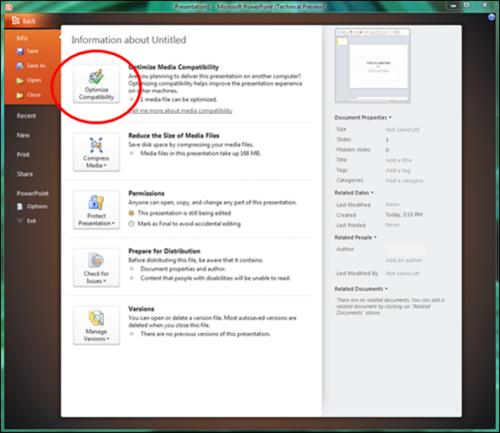Click Add an author
The height and width of the screenshot is (433, 500).
point(404,260)
